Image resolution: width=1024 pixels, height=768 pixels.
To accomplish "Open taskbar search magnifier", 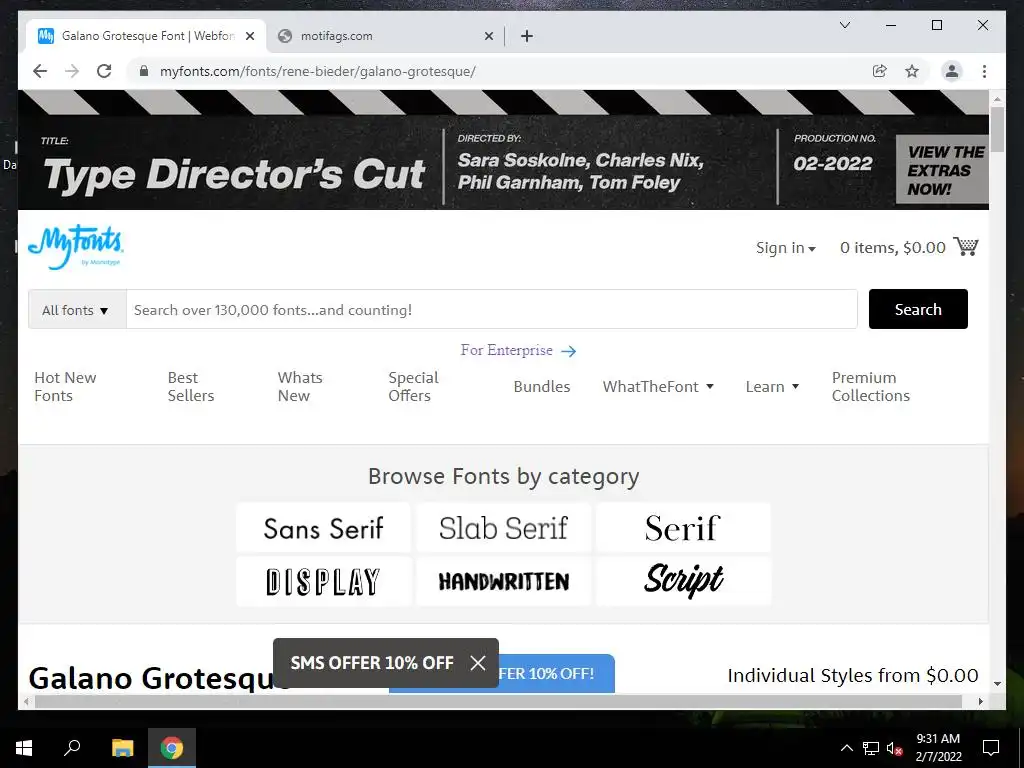I will pos(72,748).
